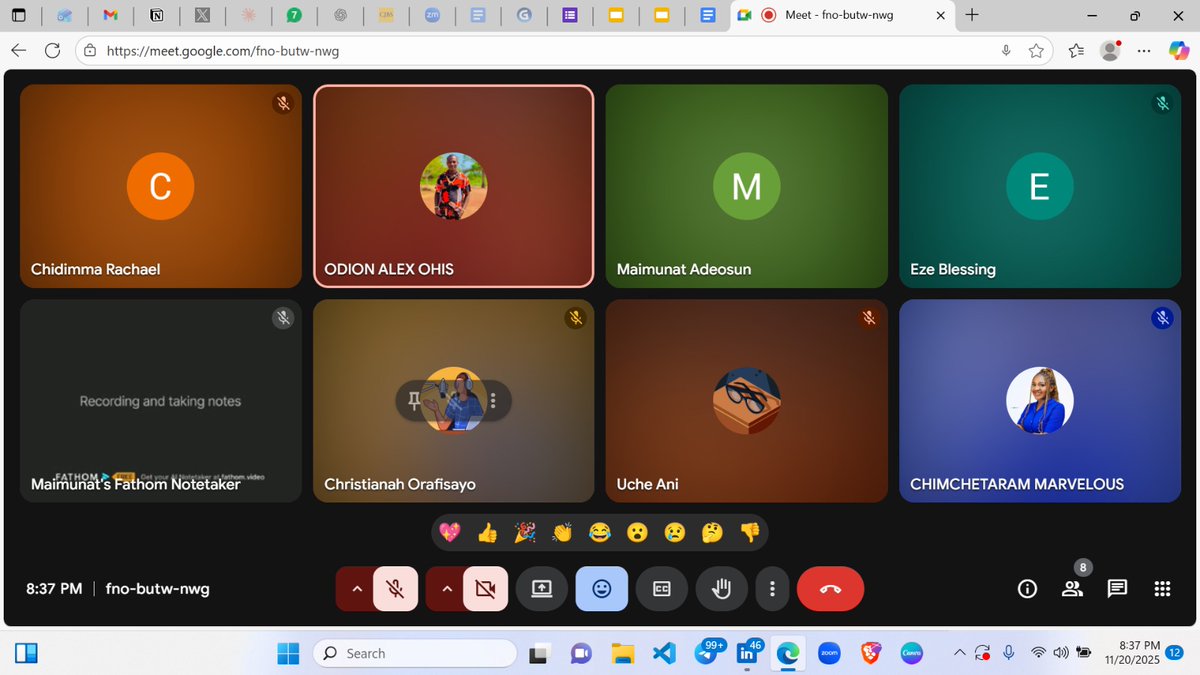Open the more options three-dot menu

(x=772, y=589)
